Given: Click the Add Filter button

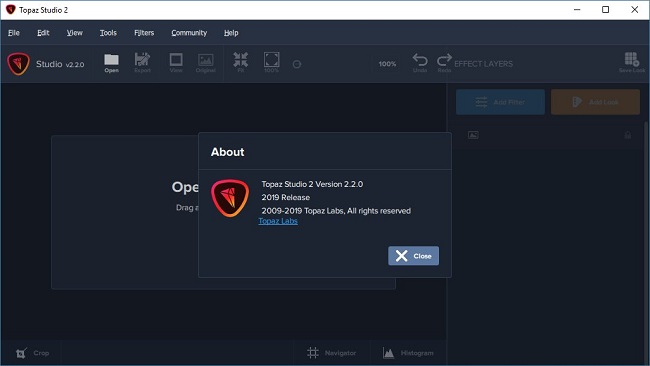Looking at the screenshot, I should pos(500,102).
